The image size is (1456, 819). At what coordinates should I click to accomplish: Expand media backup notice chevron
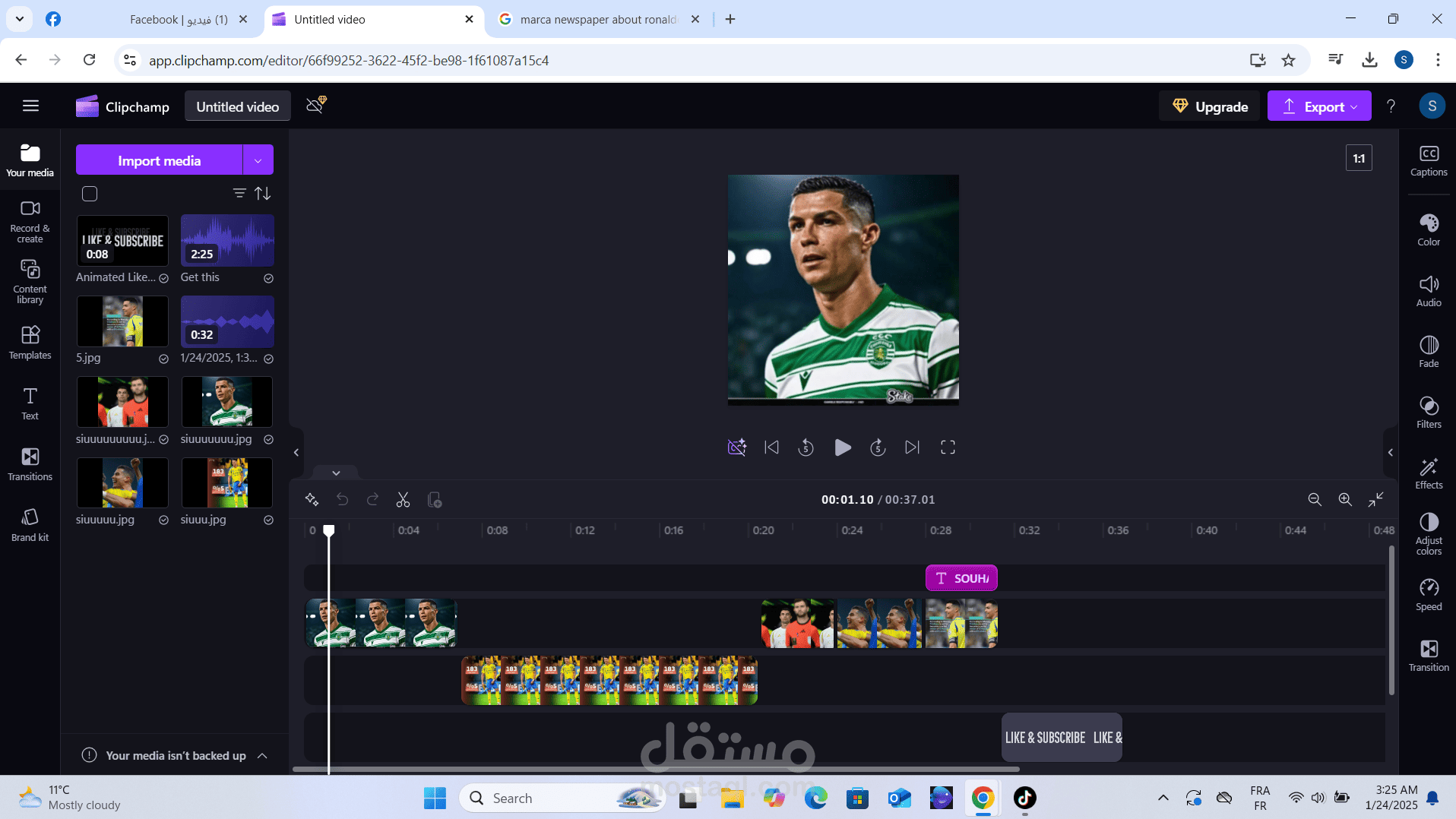tap(262, 756)
